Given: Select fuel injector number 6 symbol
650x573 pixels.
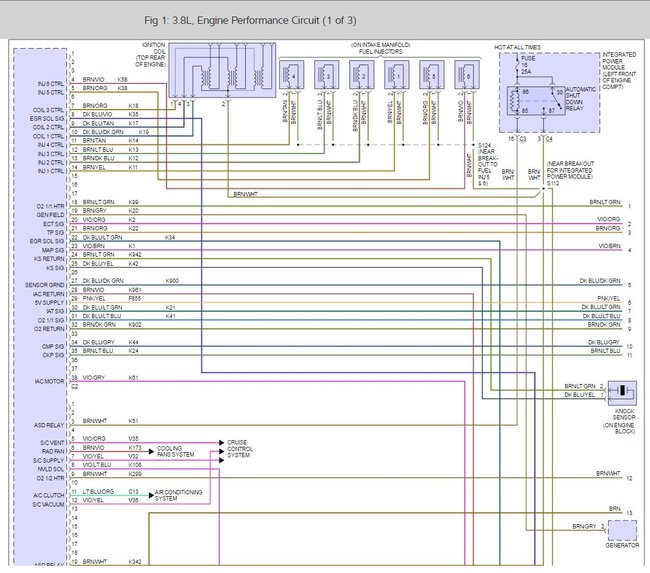Looking at the screenshot, I should tap(468, 74).
